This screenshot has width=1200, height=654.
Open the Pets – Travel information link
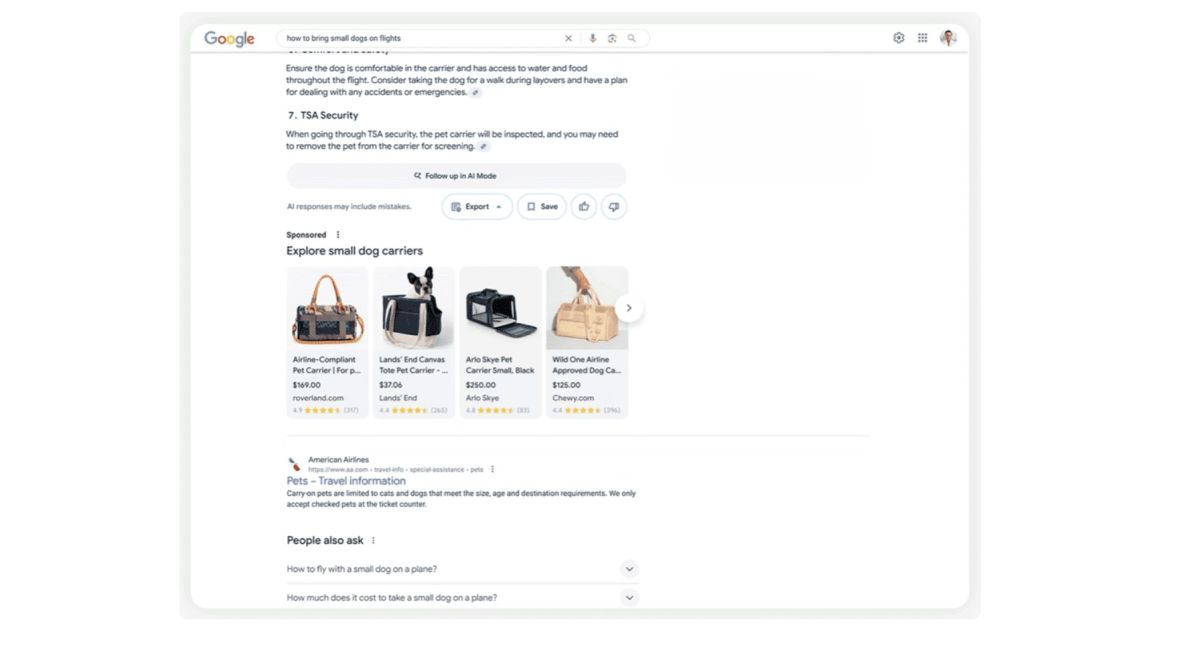tap(346, 481)
